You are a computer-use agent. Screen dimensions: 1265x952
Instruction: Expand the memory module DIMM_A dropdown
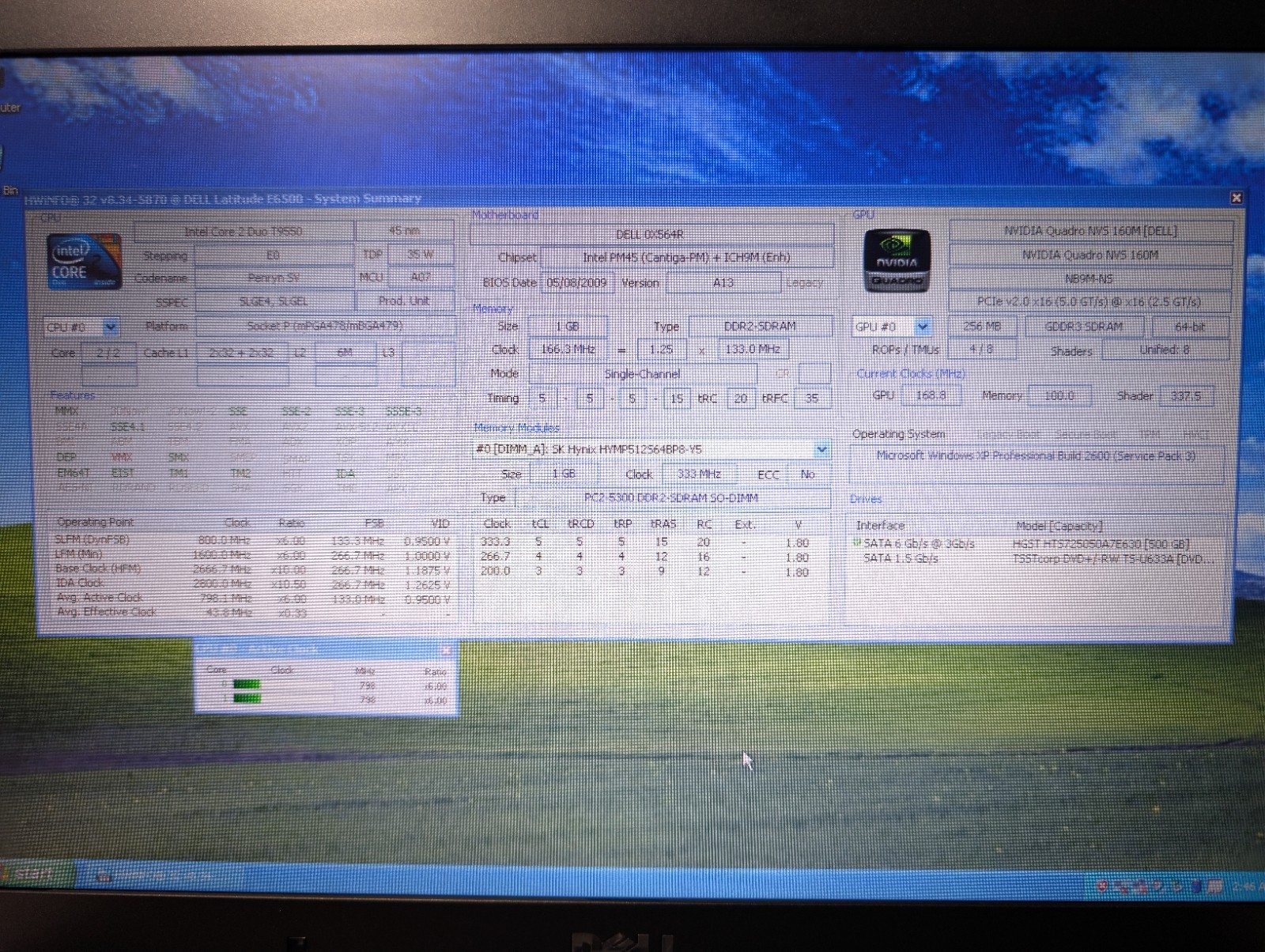(821, 449)
